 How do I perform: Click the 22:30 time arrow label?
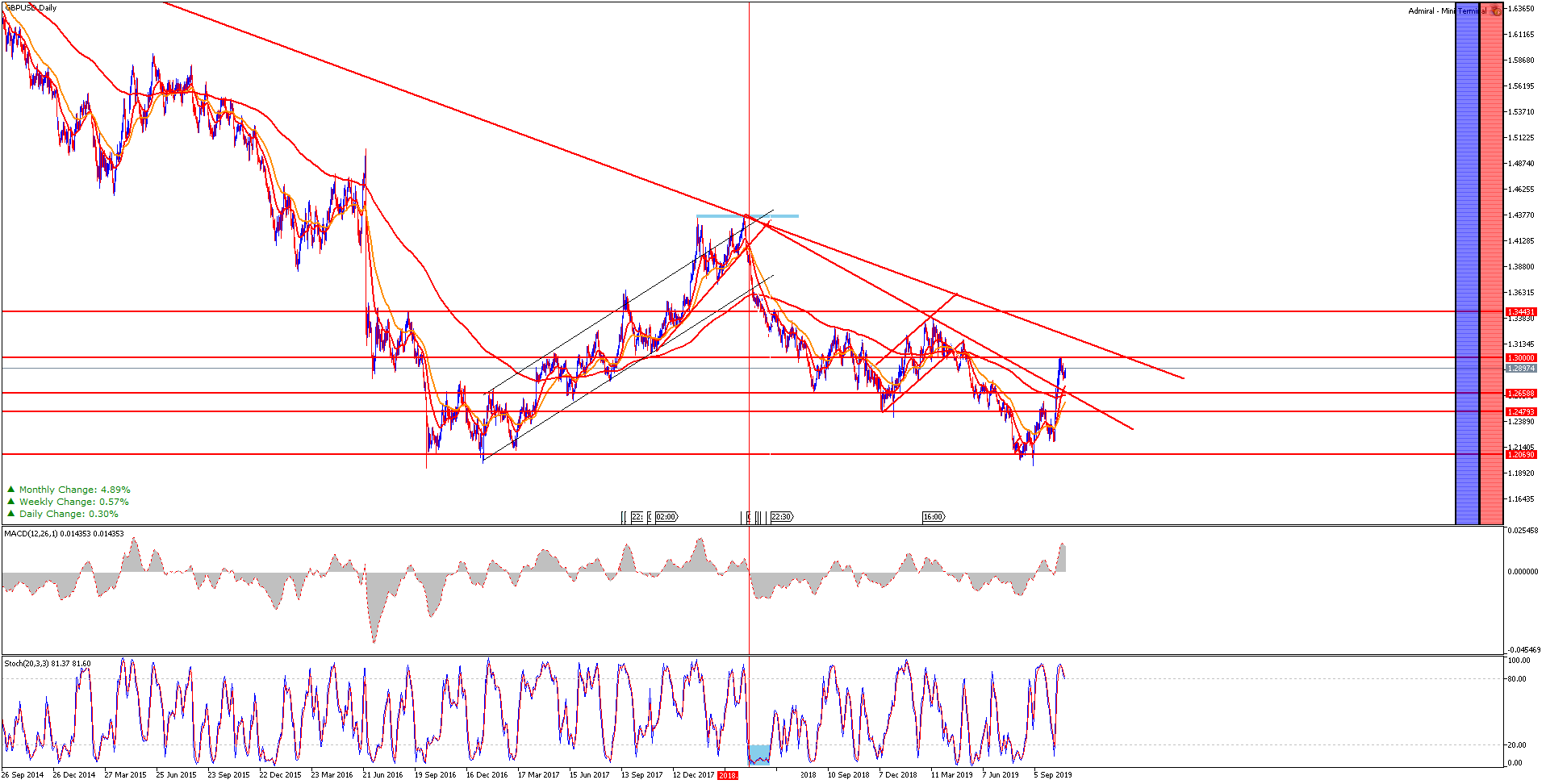[x=782, y=517]
